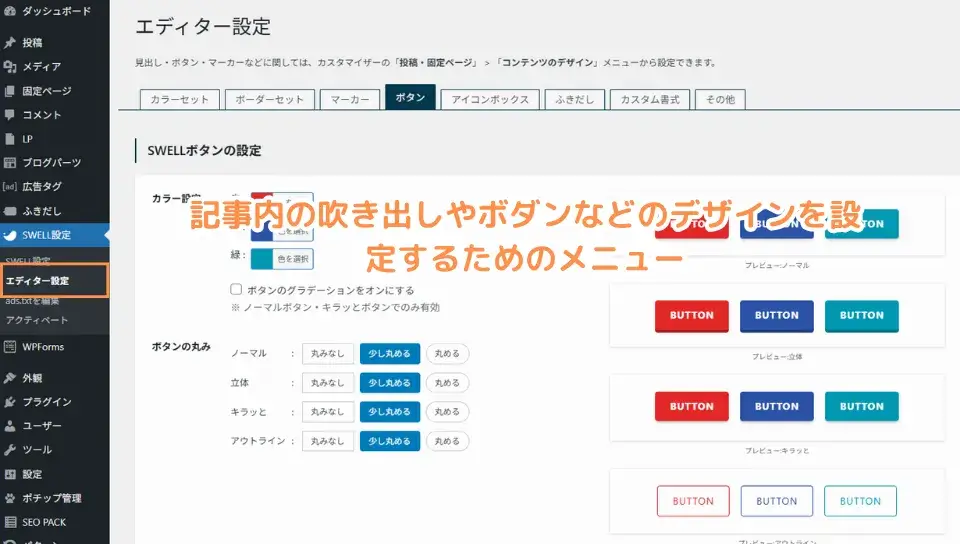Enable the button gradation checkbox
The height and width of the screenshot is (544, 960).
236,289
